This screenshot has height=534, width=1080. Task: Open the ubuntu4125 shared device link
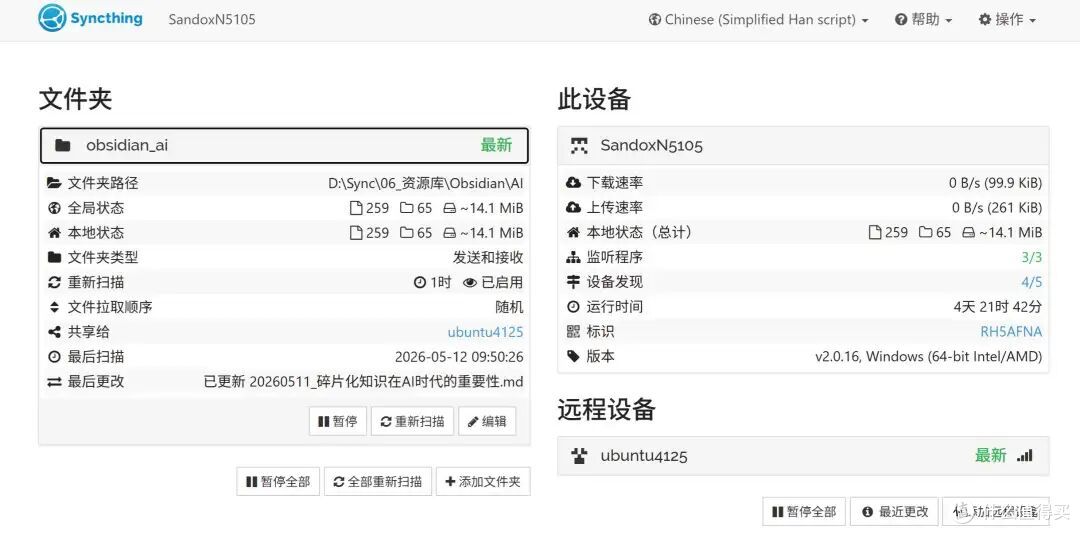[486, 332]
